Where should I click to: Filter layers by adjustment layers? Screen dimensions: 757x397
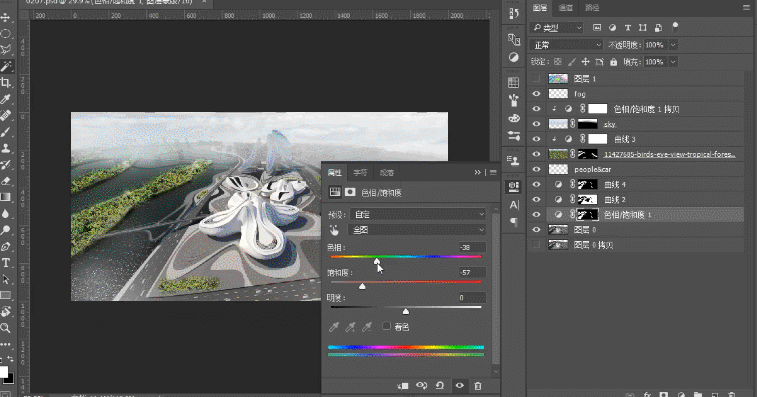pos(612,28)
